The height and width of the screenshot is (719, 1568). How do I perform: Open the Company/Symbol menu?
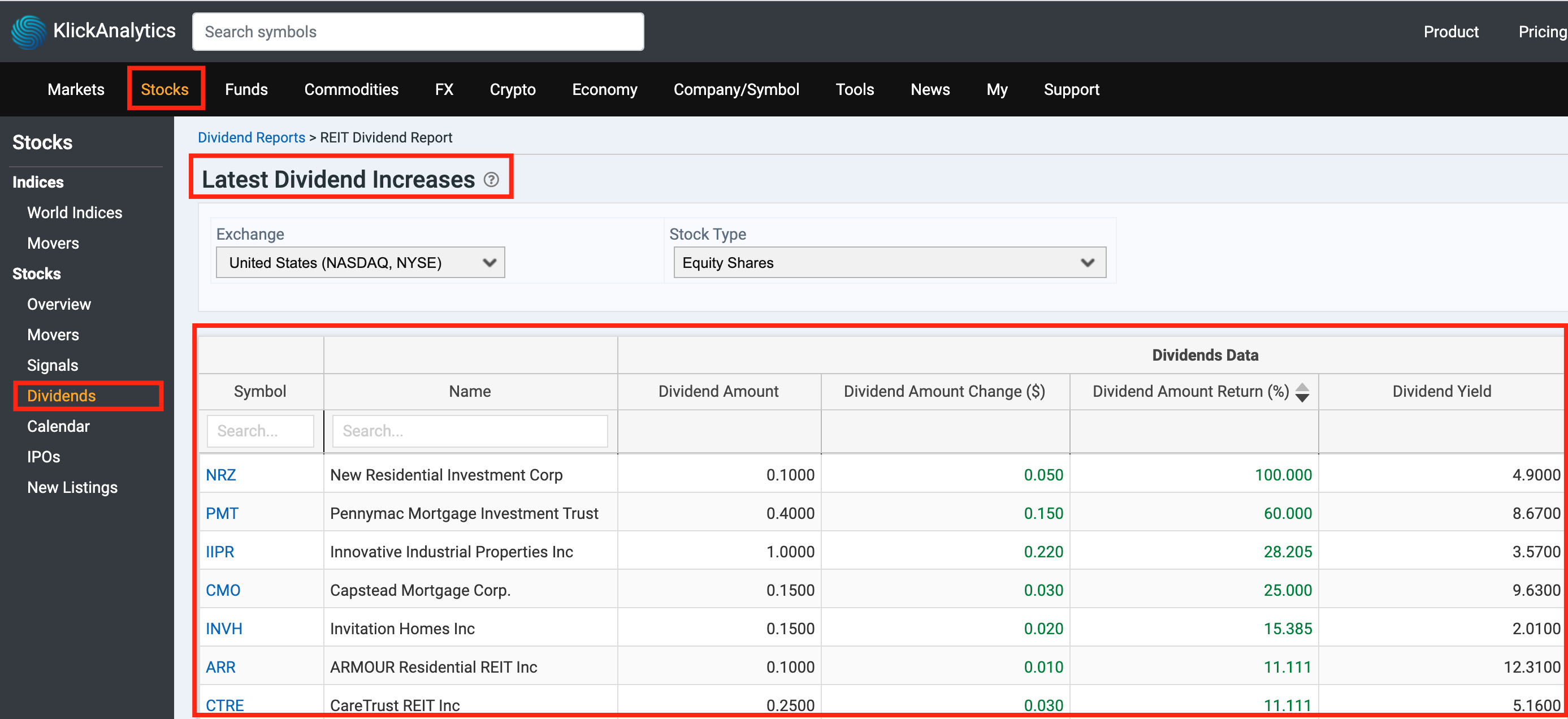pos(736,89)
